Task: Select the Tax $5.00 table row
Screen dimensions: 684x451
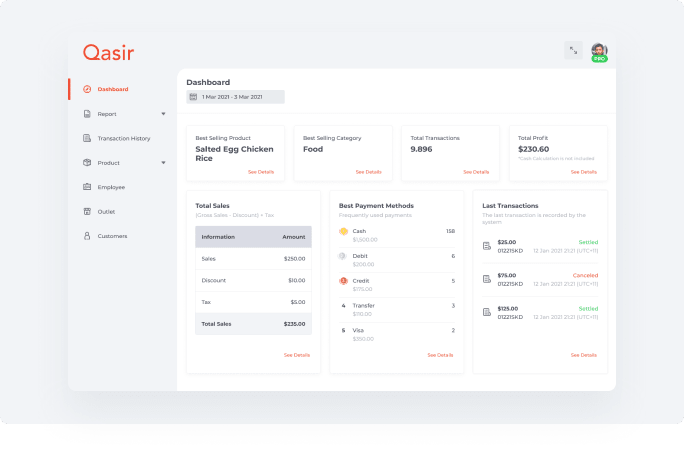Action: point(253,302)
